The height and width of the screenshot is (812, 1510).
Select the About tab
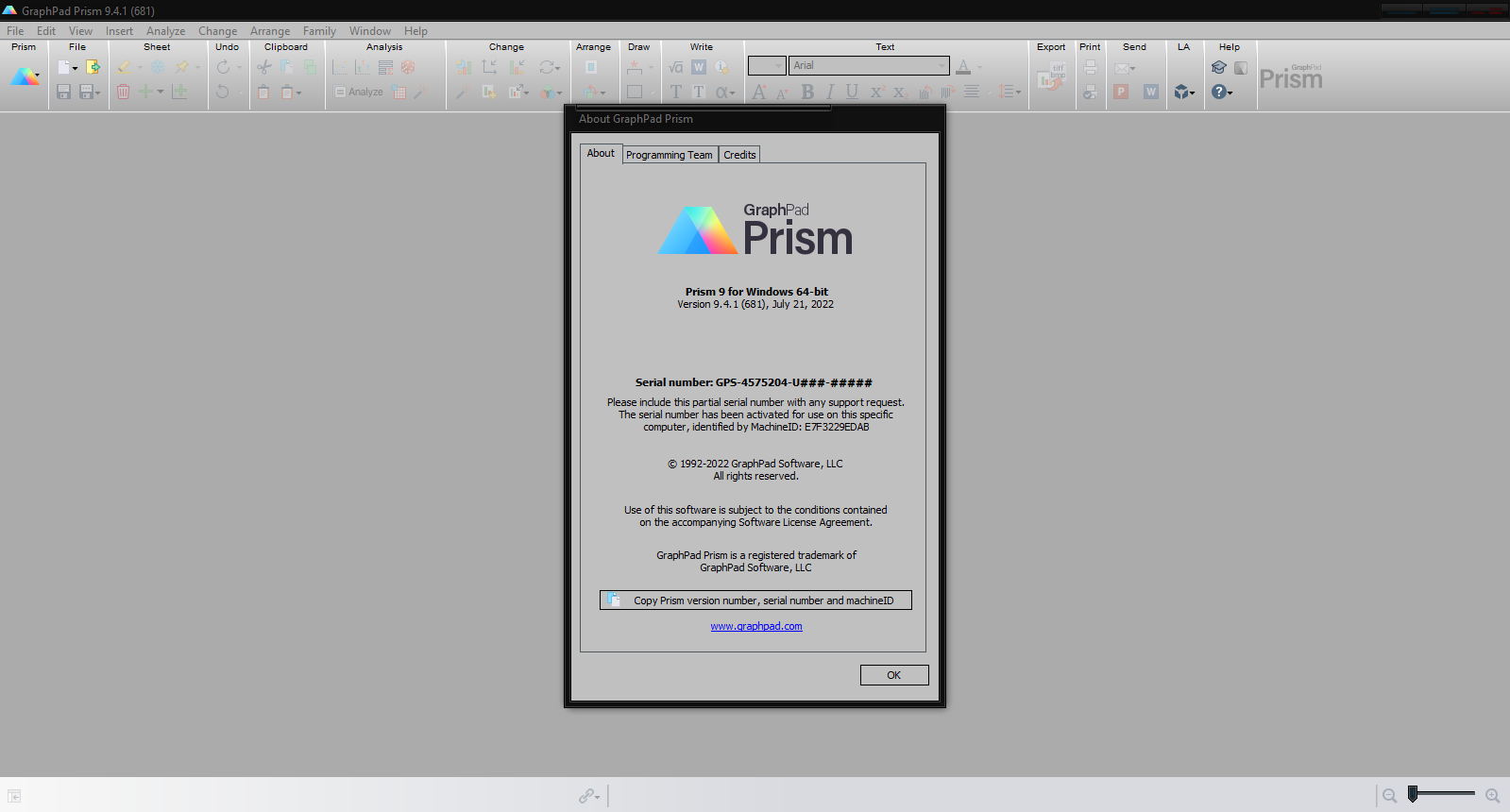[x=601, y=153]
